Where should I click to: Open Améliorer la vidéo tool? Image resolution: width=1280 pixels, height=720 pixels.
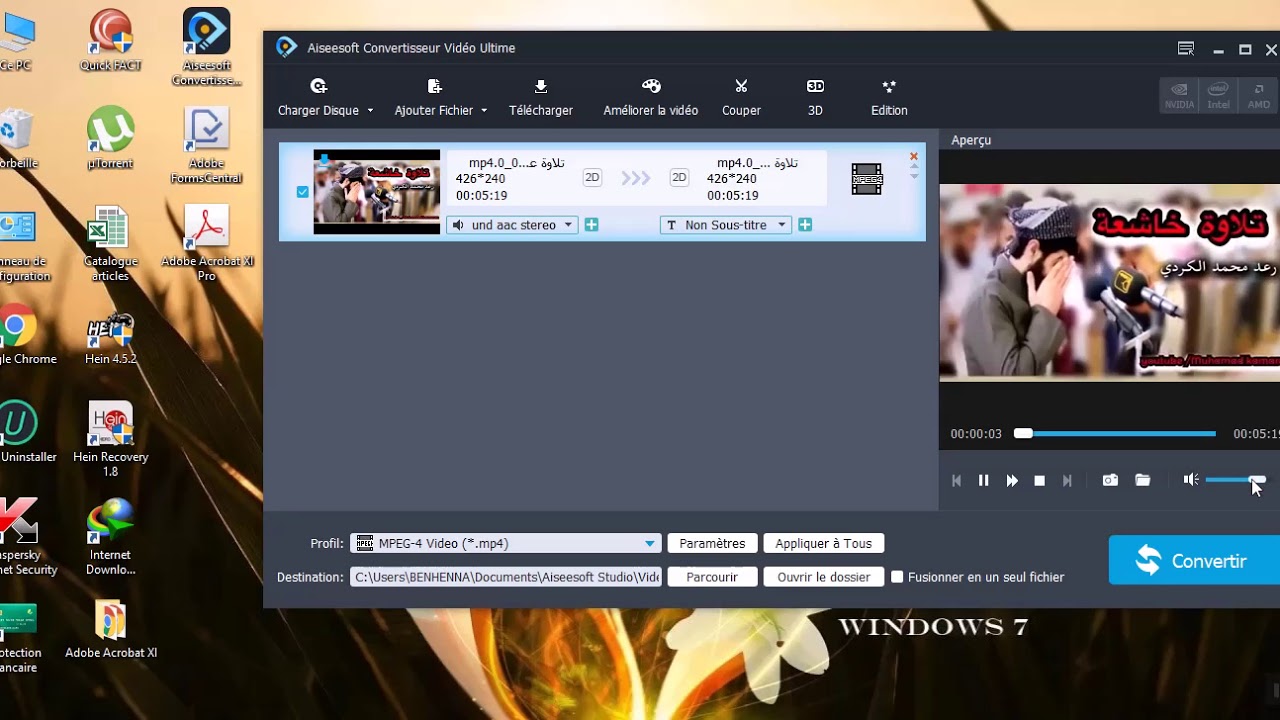651,98
